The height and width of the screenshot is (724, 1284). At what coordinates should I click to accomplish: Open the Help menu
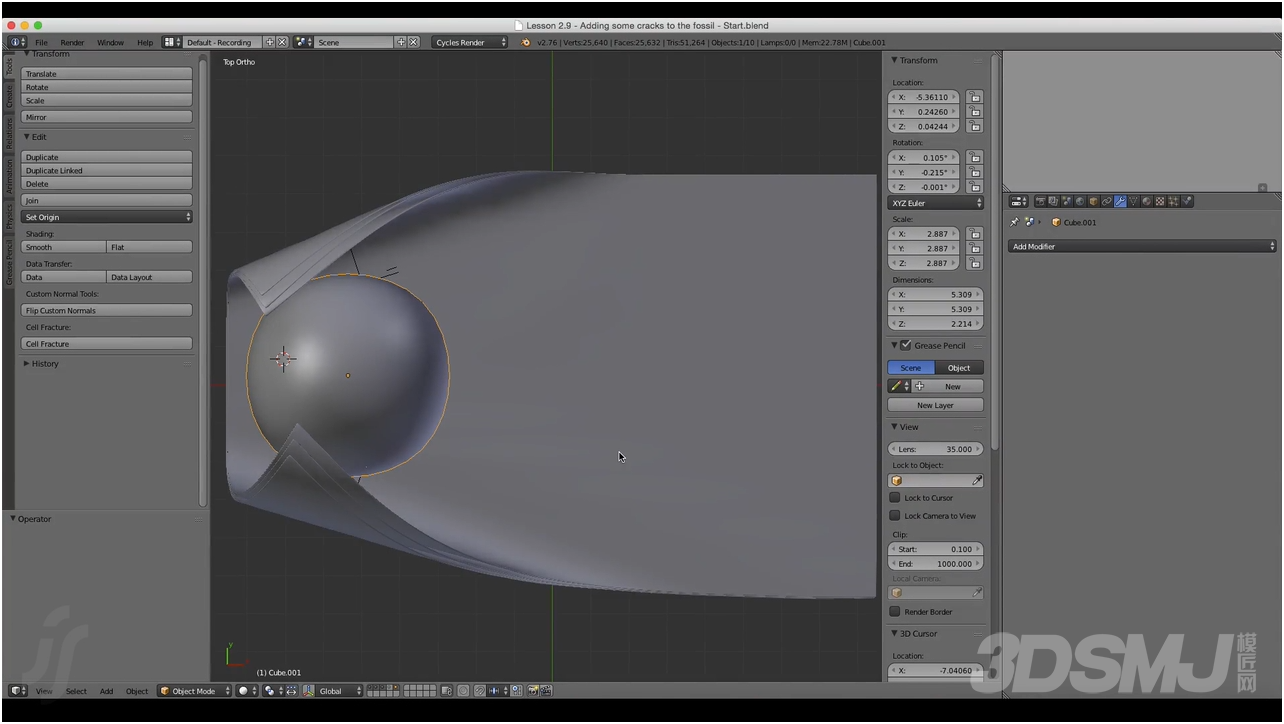tap(145, 43)
